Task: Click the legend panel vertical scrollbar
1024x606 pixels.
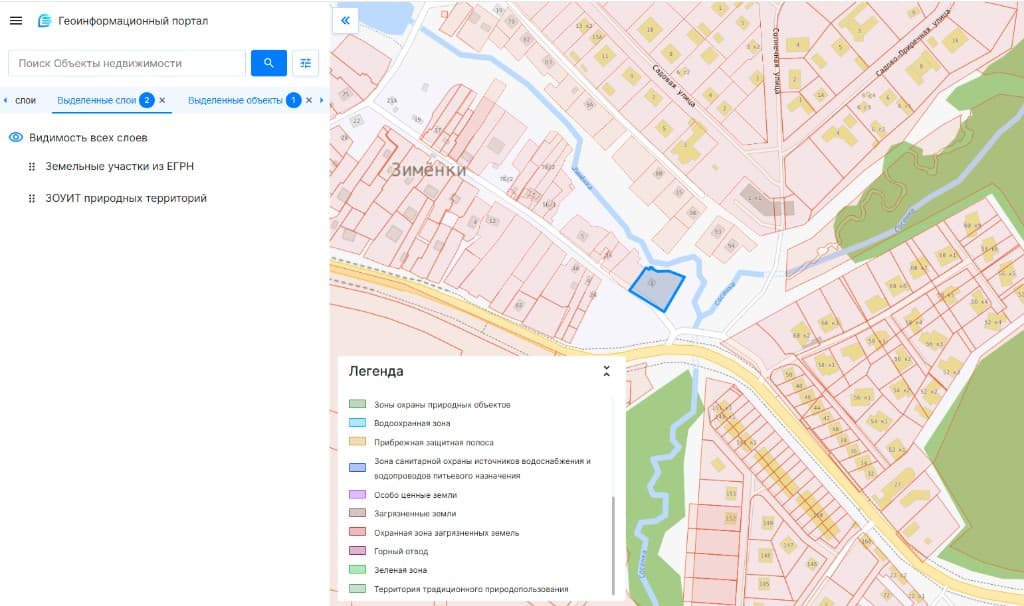Action: (x=613, y=545)
